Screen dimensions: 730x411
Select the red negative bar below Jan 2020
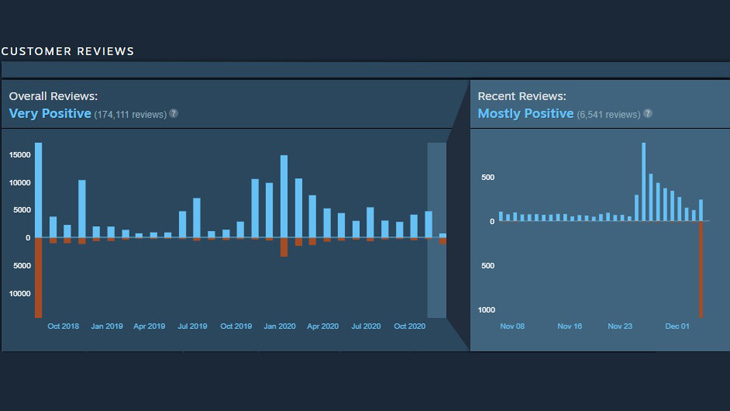(284, 247)
